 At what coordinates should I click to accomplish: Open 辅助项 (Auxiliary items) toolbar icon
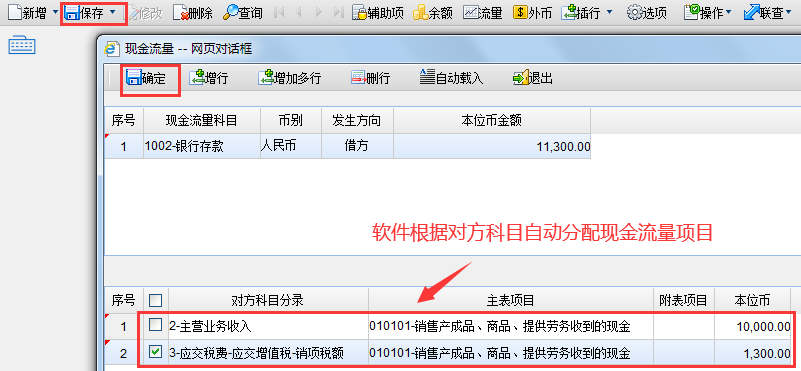360,12
